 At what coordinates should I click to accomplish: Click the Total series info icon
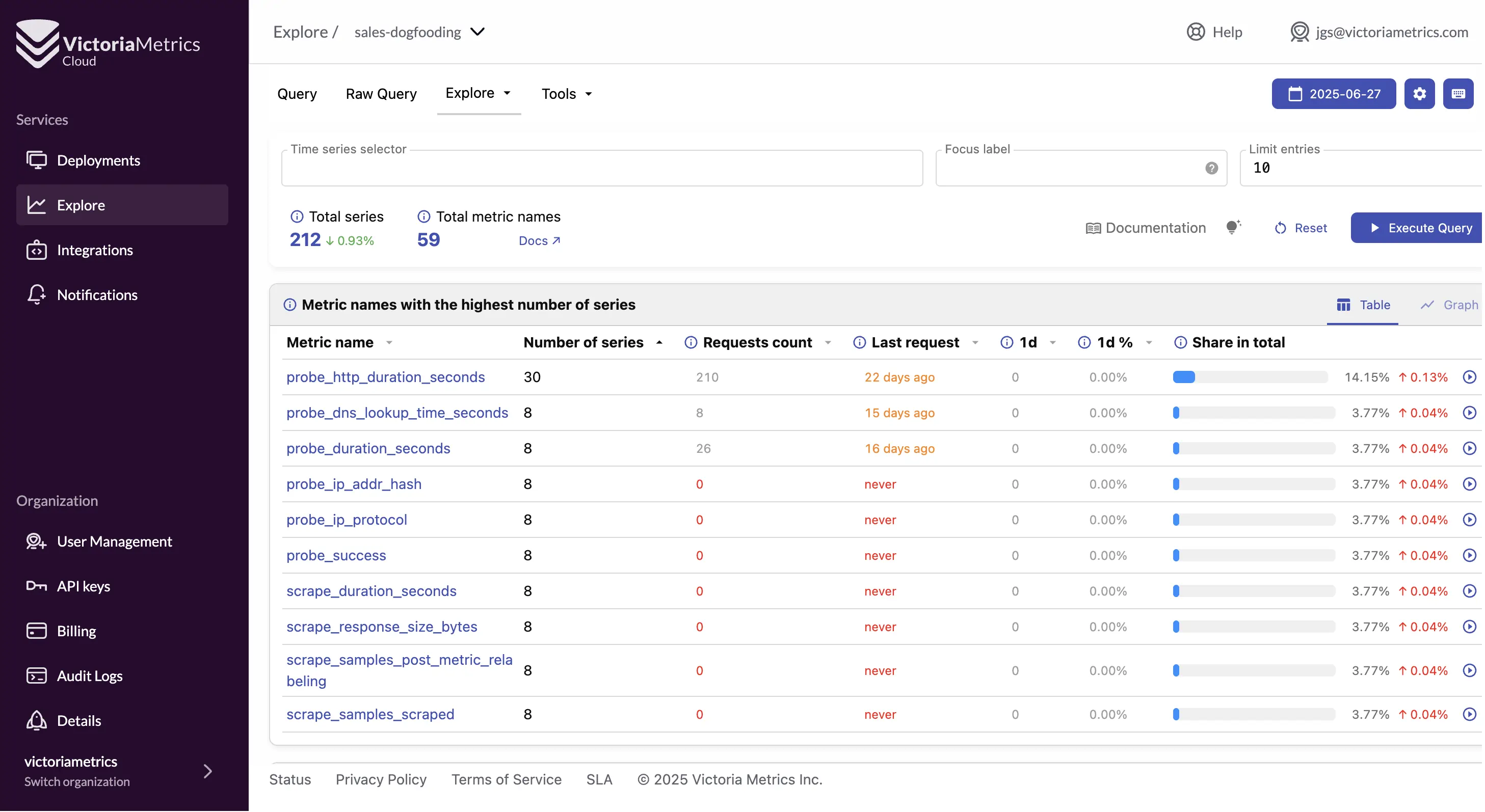pyautogui.click(x=297, y=216)
